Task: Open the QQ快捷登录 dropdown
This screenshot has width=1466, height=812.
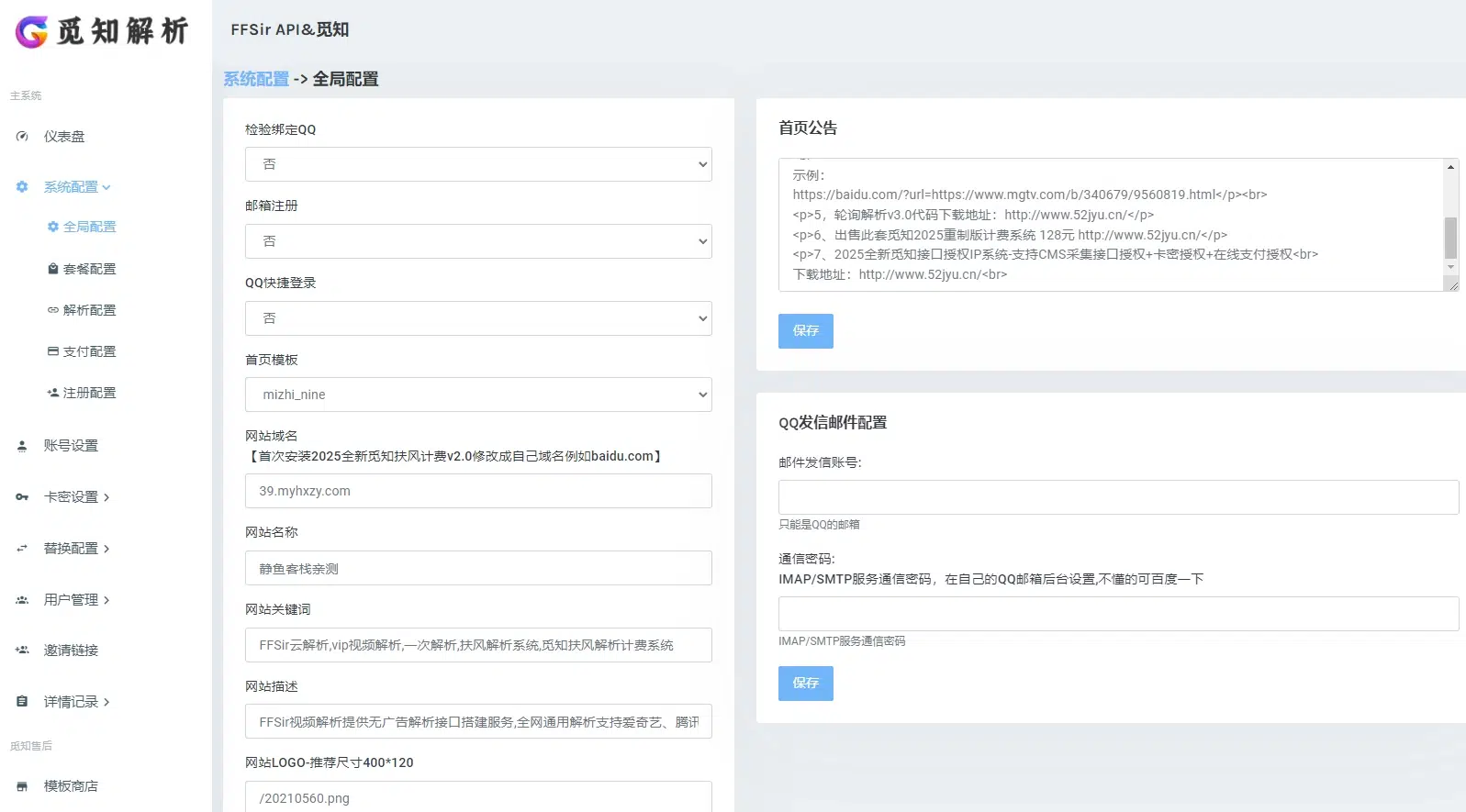Action: 478,318
